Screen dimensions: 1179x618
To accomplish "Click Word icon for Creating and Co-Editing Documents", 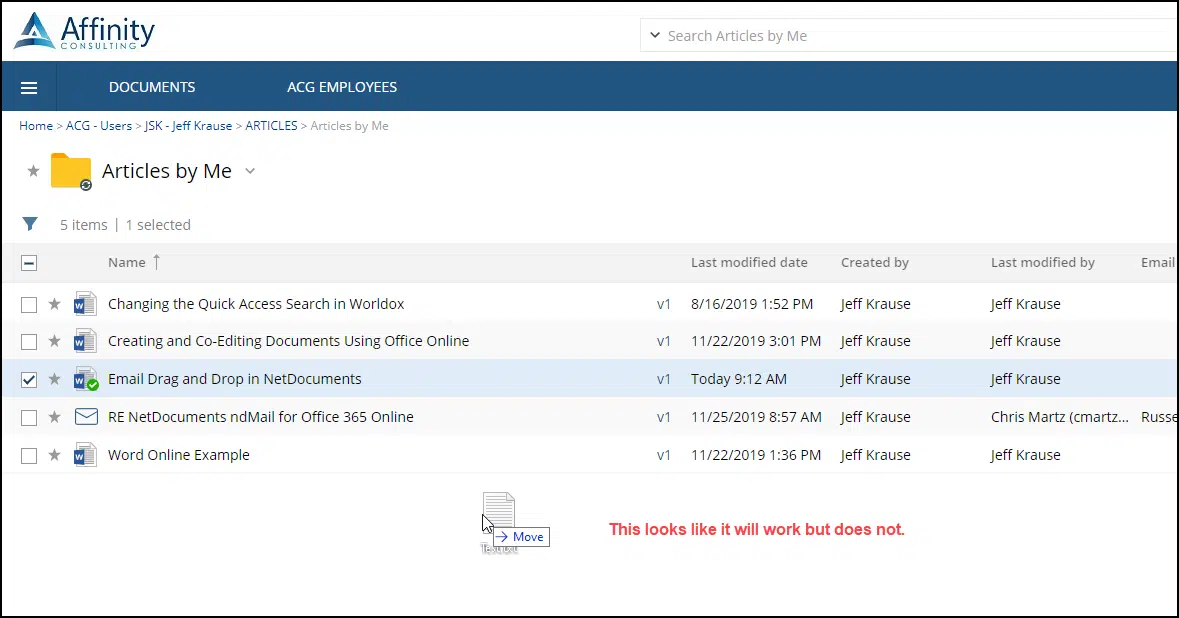I will (x=85, y=341).
